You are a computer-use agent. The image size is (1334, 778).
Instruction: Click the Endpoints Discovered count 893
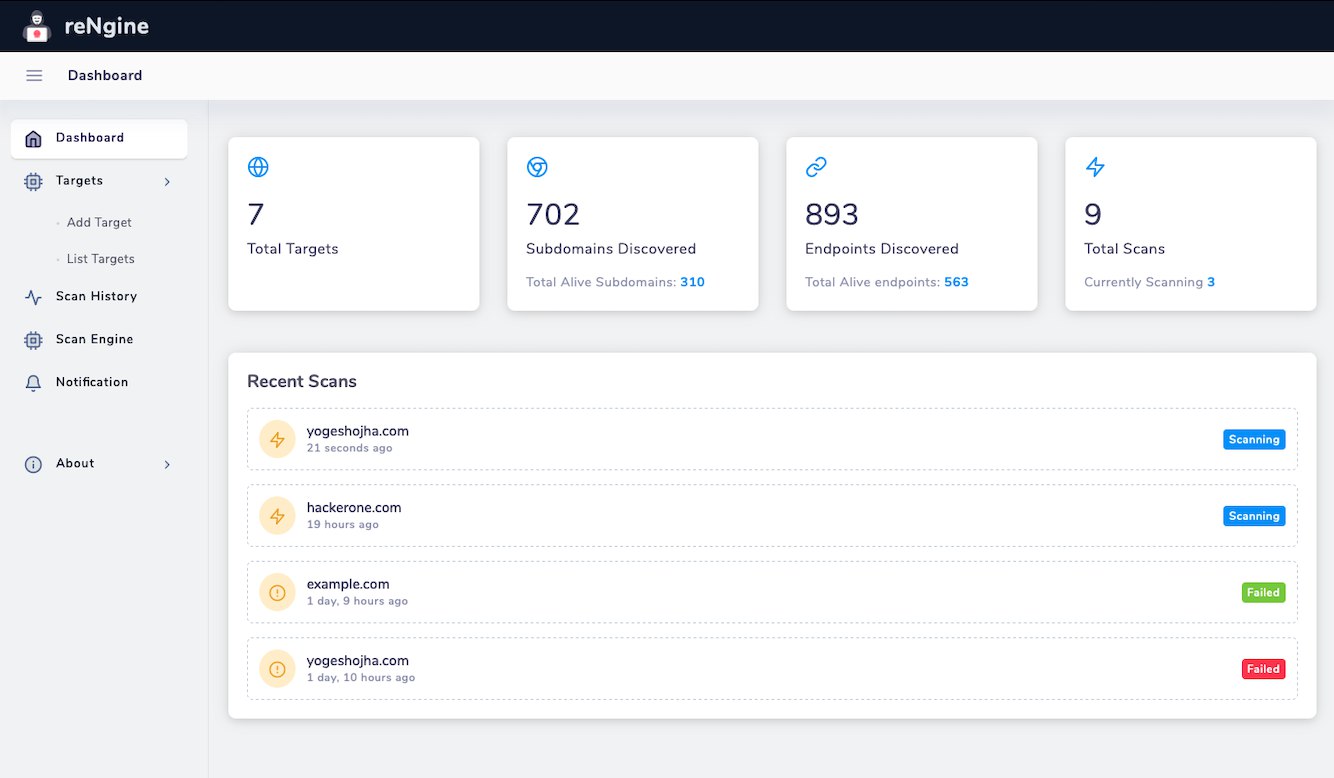[832, 214]
